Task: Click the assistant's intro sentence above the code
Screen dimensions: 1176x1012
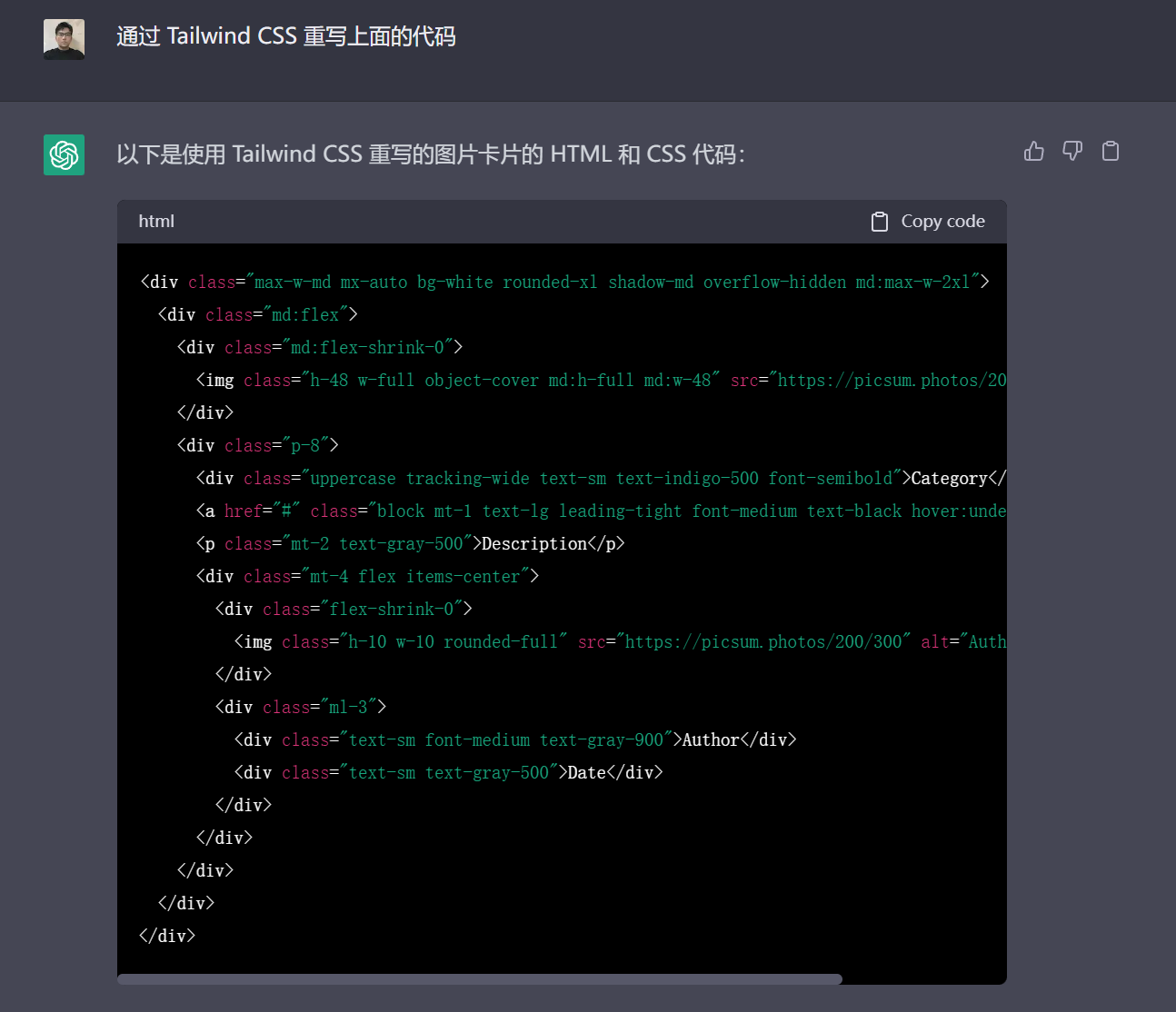Action: [x=430, y=154]
